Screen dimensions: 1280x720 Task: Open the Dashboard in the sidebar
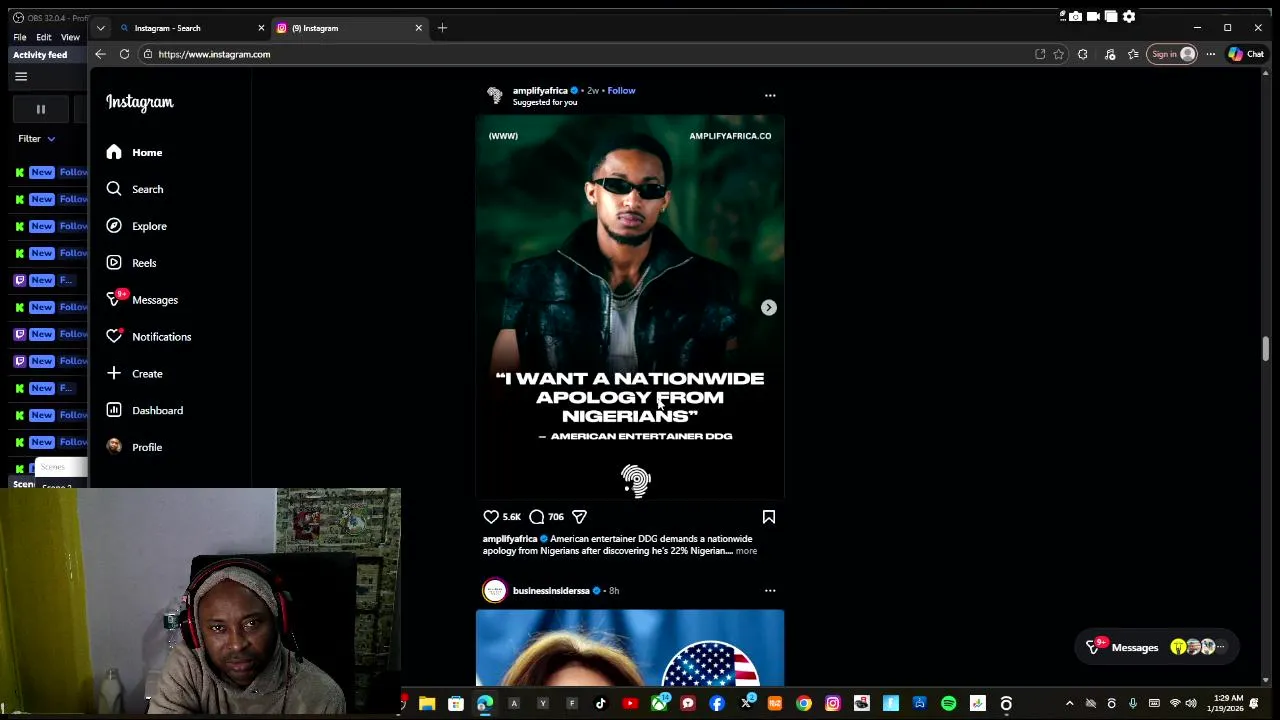(x=144, y=410)
